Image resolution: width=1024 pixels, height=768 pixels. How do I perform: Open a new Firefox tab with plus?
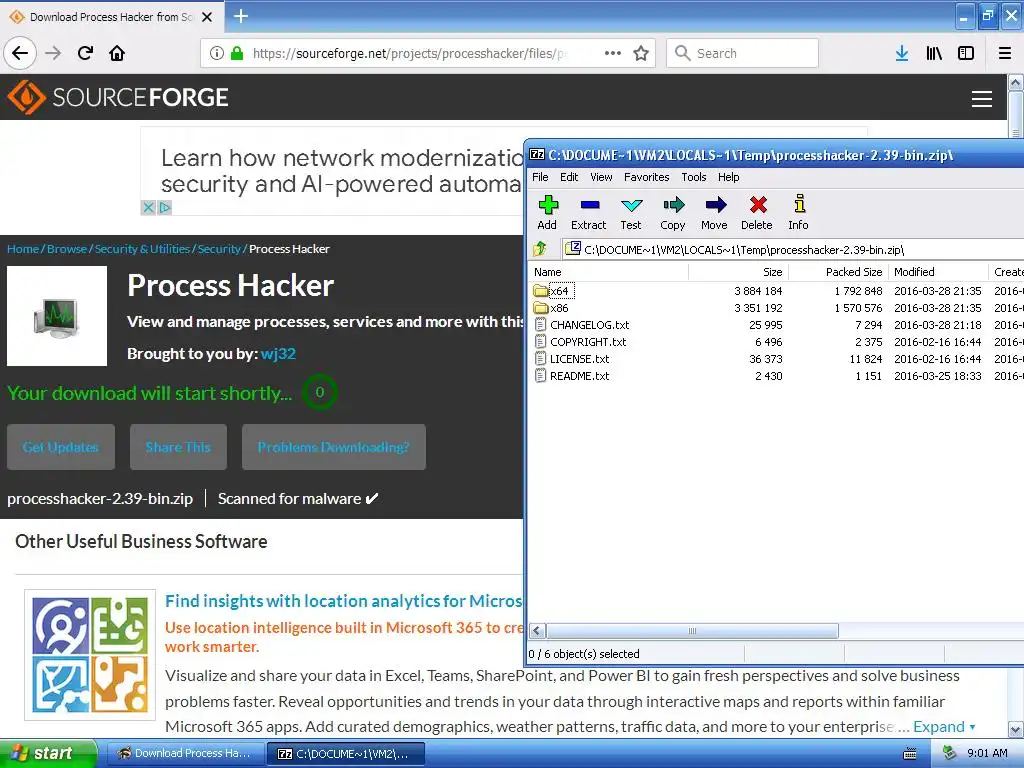coord(240,16)
